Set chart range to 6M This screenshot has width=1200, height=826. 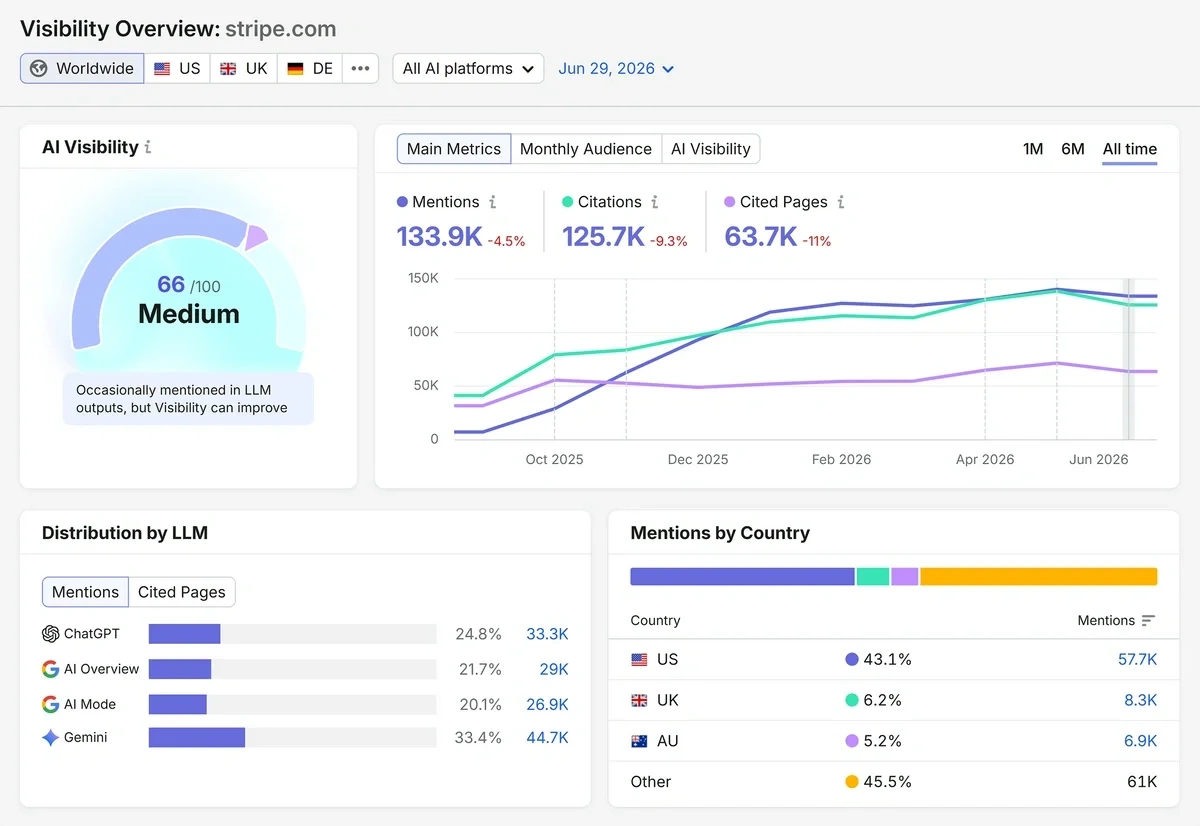(x=1073, y=149)
